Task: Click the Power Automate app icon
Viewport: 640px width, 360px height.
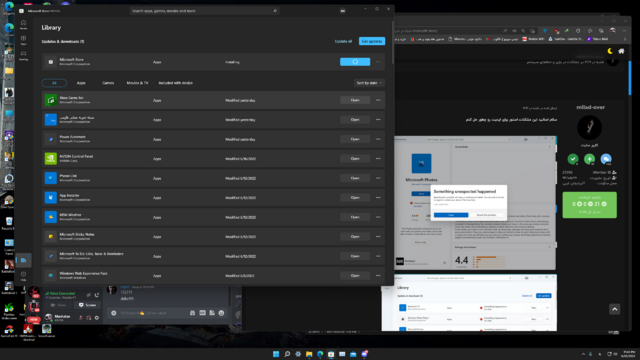Action: 51,139
